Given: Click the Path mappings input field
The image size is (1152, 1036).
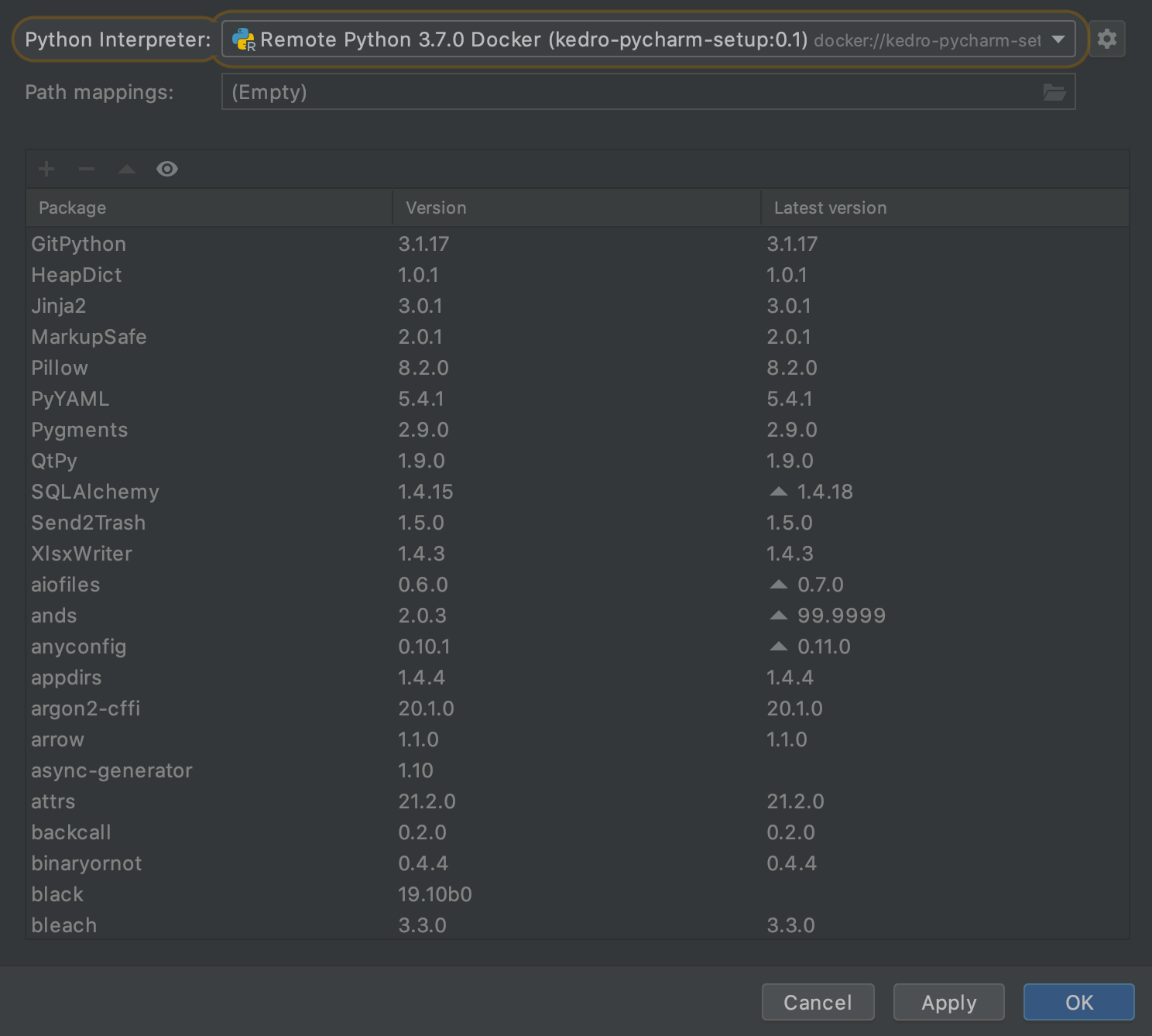Looking at the screenshot, I should coord(627,92).
